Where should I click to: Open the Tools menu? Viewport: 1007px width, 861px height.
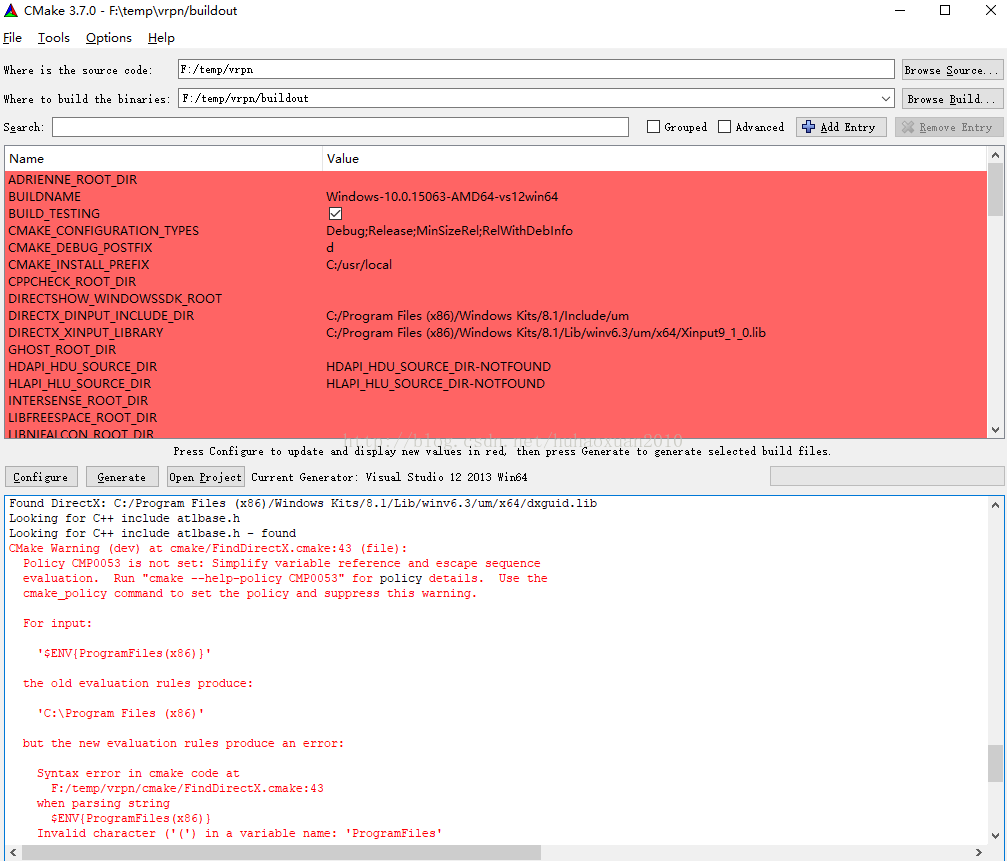(53, 38)
